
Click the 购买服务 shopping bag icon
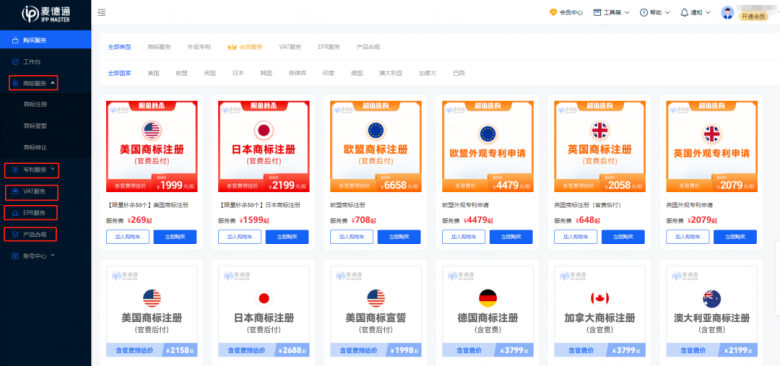[x=15, y=40]
